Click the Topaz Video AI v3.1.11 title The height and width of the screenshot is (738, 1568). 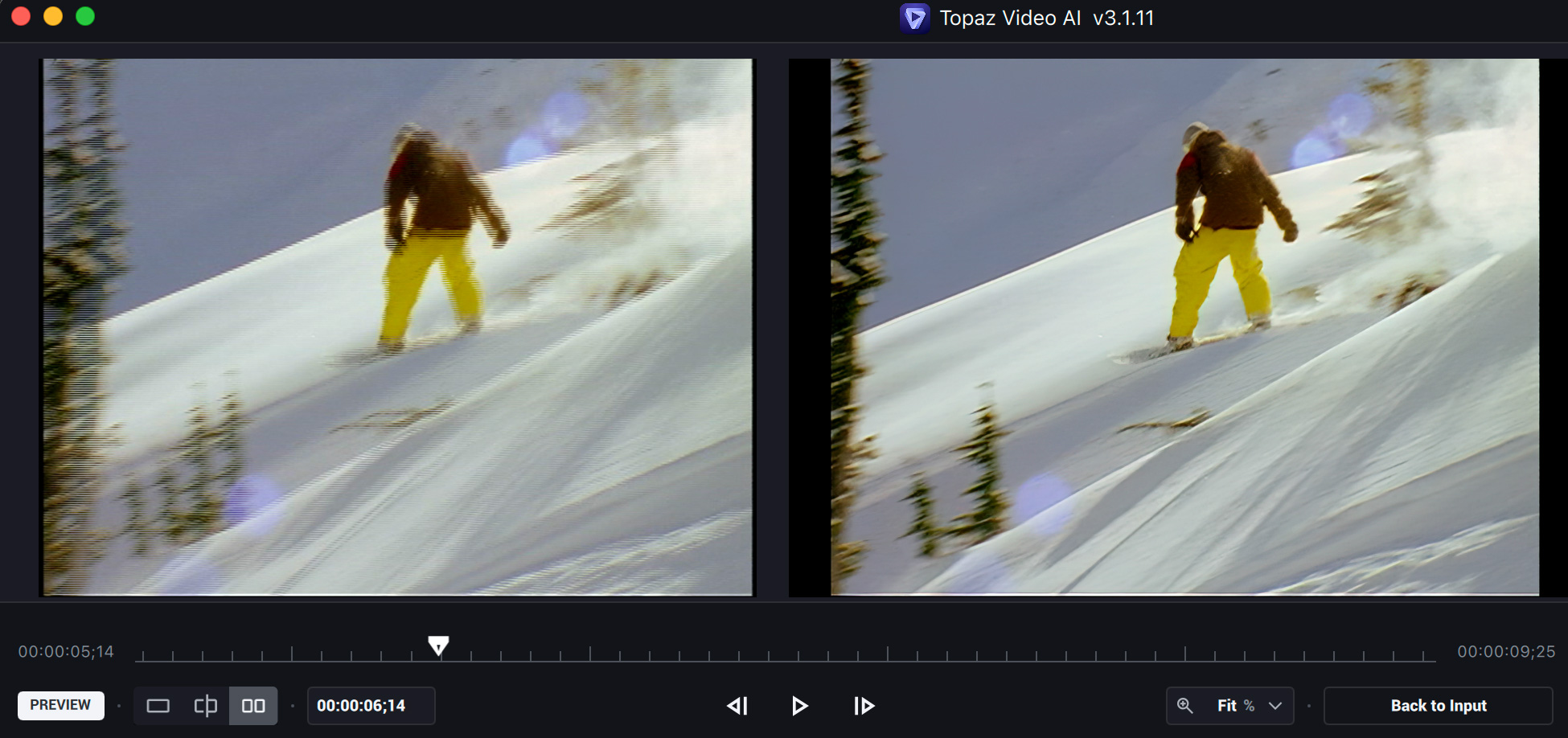[1046, 18]
